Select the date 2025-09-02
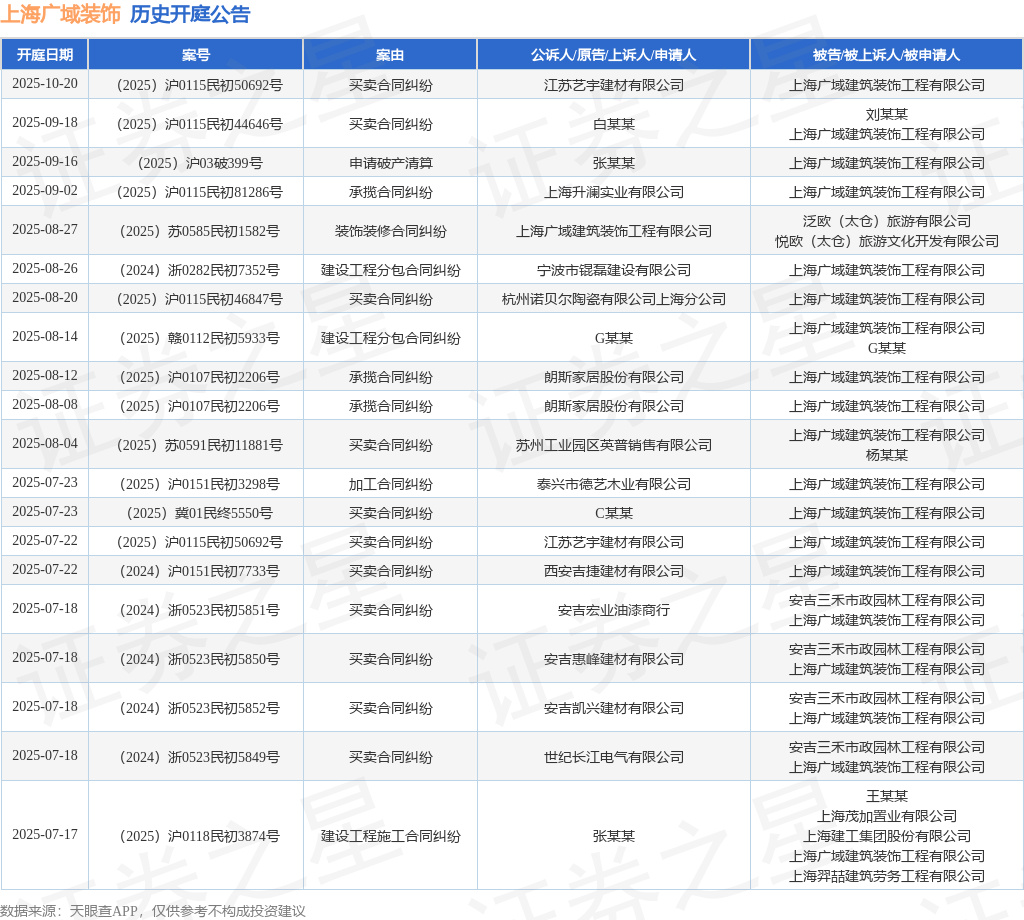1024x920 pixels. [x=44, y=191]
